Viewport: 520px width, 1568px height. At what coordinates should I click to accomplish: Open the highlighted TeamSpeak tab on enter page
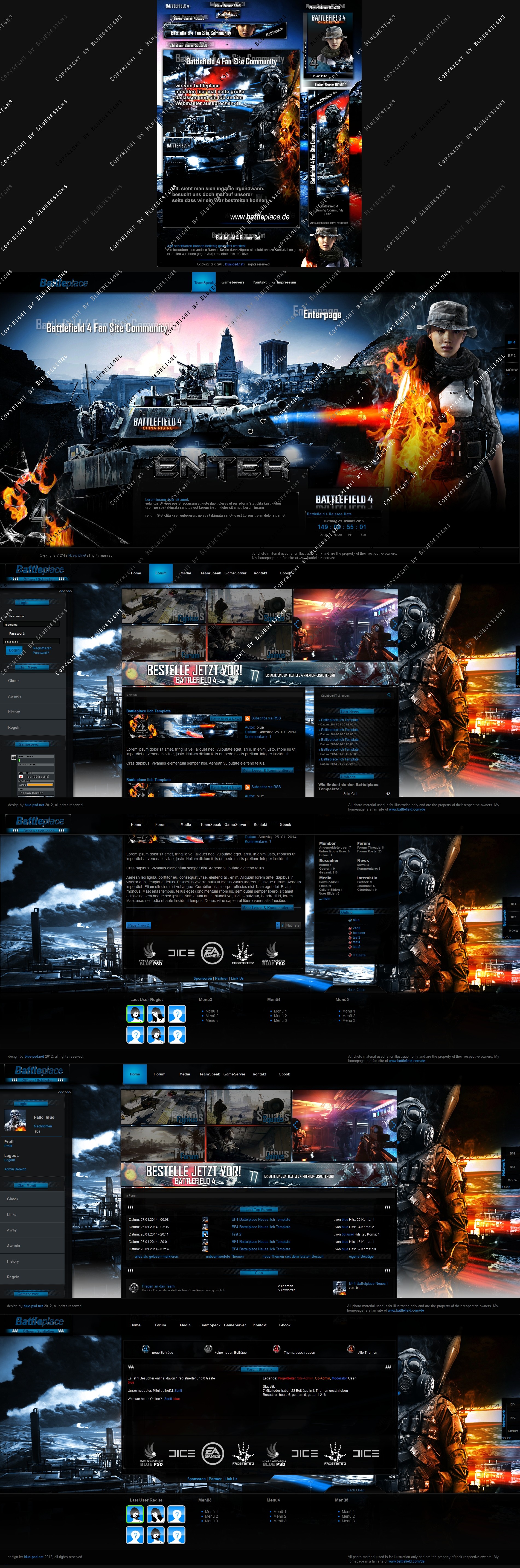click(x=204, y=282)
